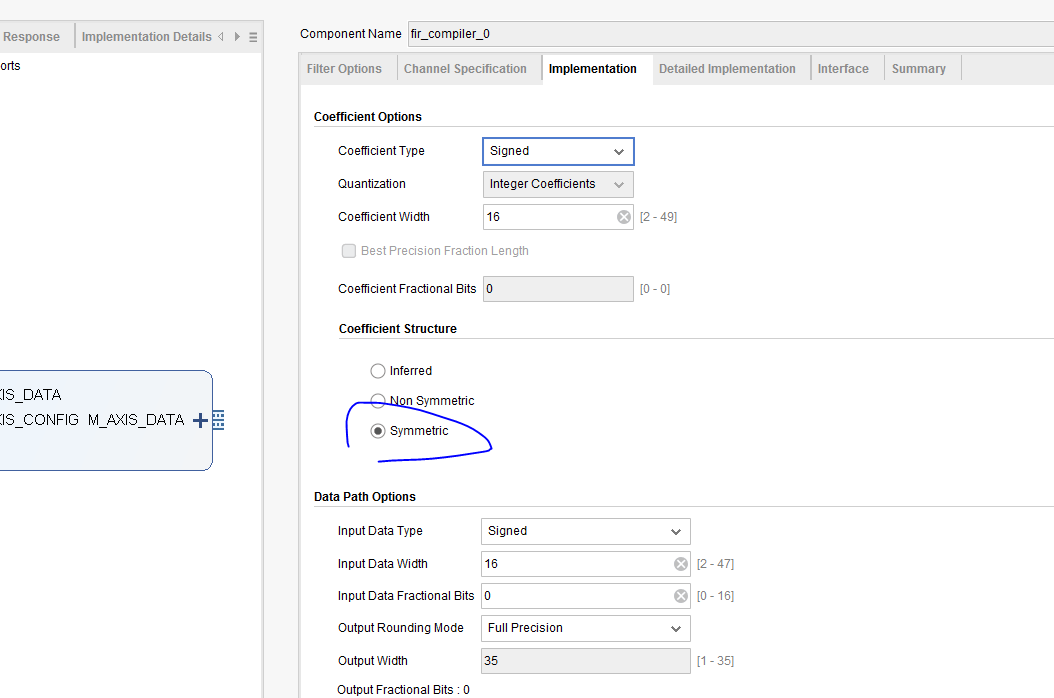The height and width of the screenshot is (698, 1054).
Task: Click the [2 - 49] range hint
Action: pos(658,217)
